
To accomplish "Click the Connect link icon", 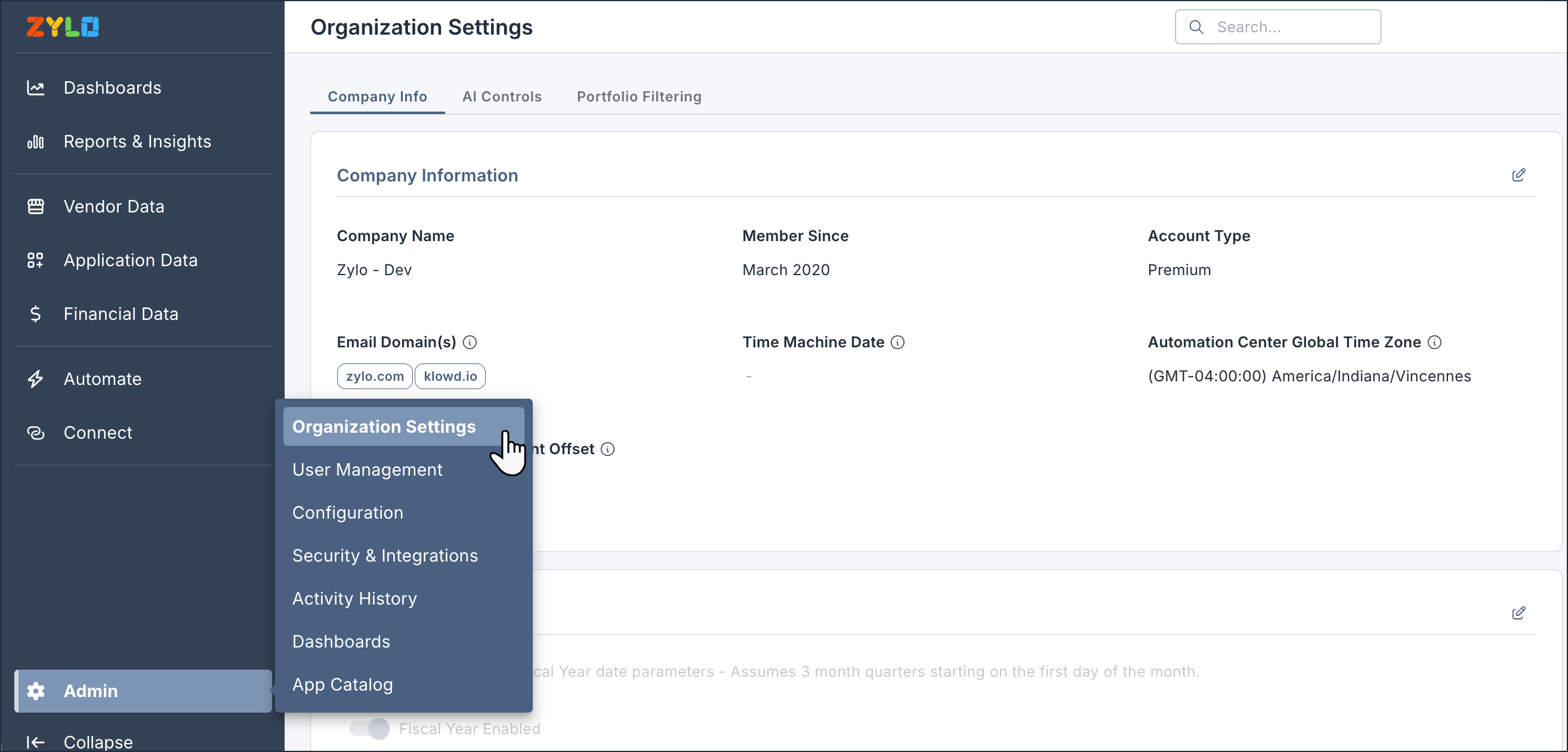I will pos(35,432).
